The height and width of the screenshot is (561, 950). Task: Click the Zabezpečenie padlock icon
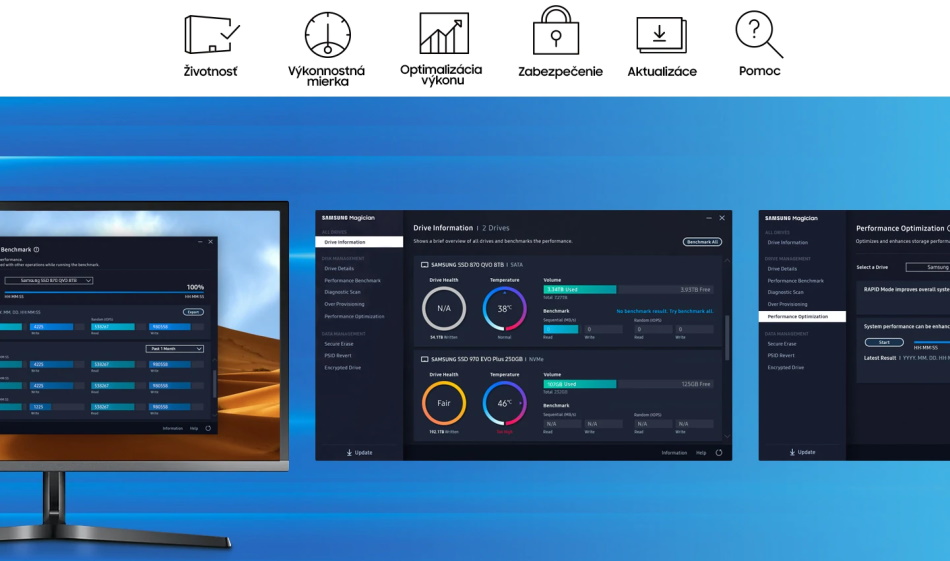click(x=556, y=30)
